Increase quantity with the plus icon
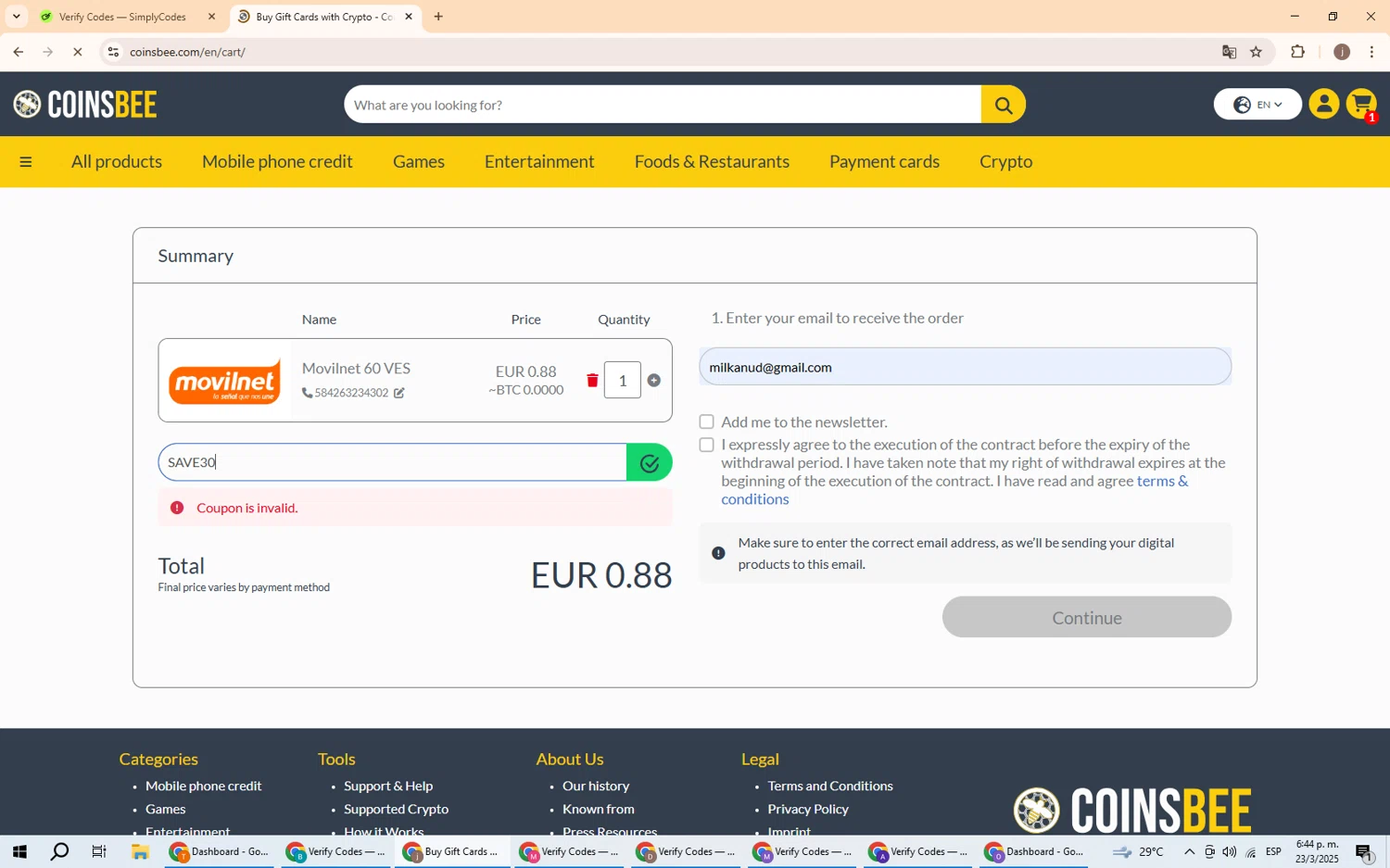Screen dimensions: 1390x868 654,381
